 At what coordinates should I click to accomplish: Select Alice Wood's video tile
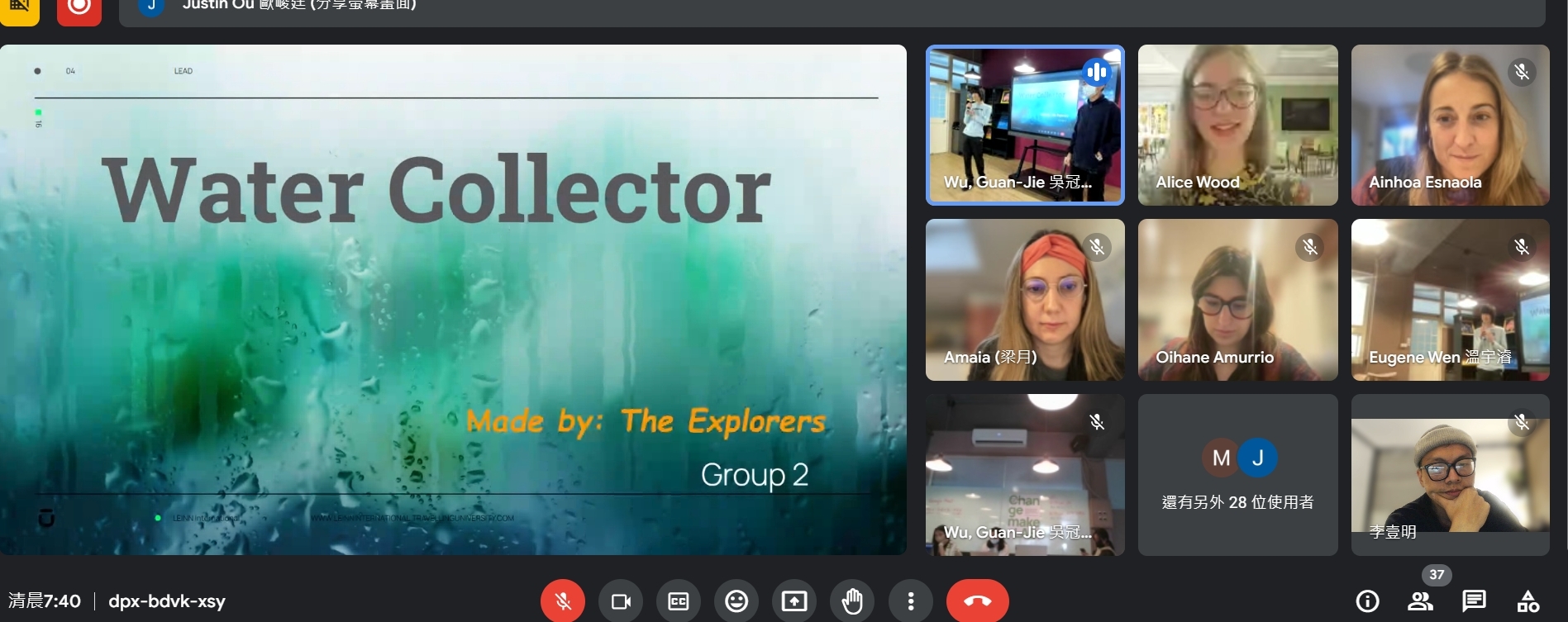1237,124
